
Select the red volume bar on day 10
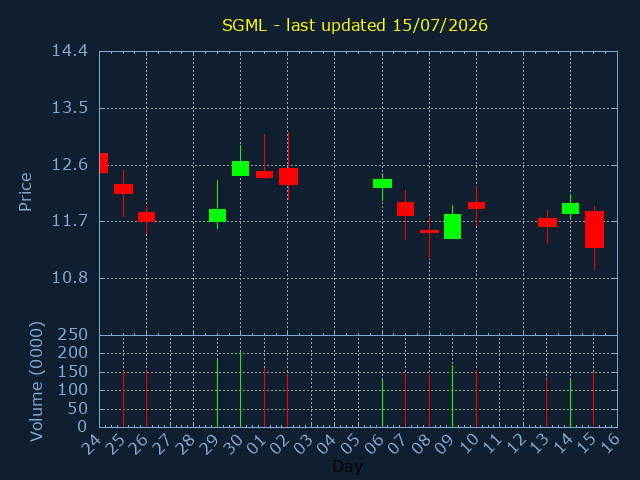[476, 399]
